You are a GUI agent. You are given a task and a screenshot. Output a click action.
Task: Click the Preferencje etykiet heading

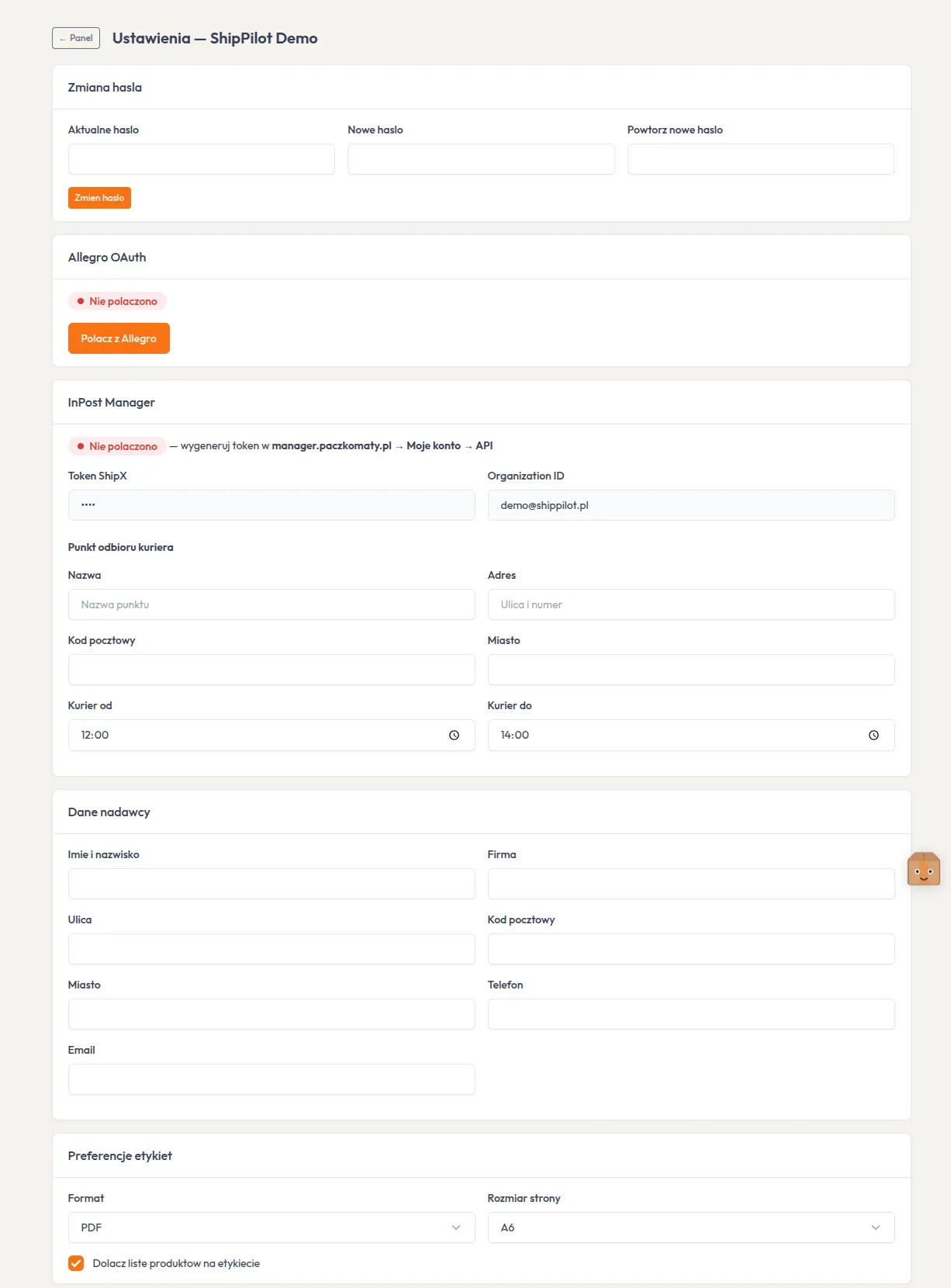point(120,1155)
